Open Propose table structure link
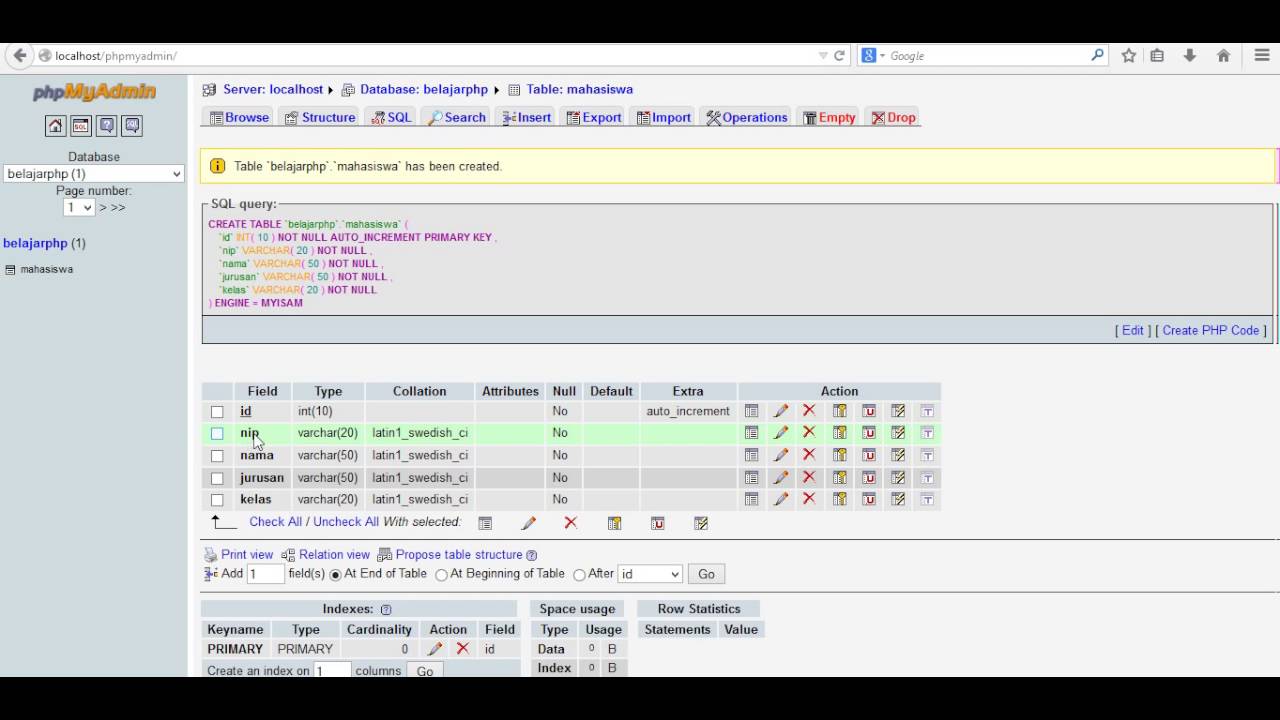Viewport: 1280px width, 720px height. coord(459,555)
